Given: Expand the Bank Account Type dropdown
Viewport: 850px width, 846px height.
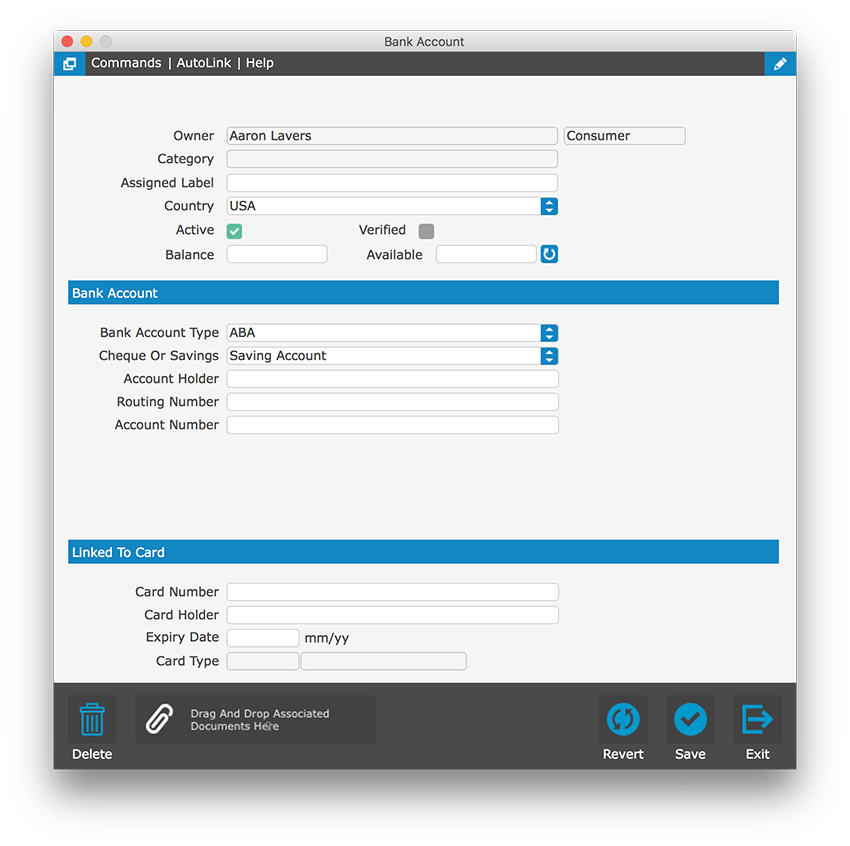Looking at the screenshot, I should [x=549, y=333].
